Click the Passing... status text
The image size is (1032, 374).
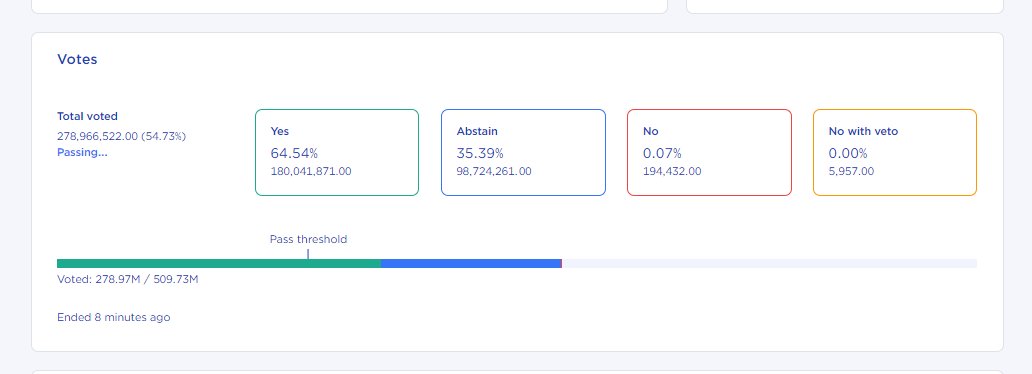(82, 152)
